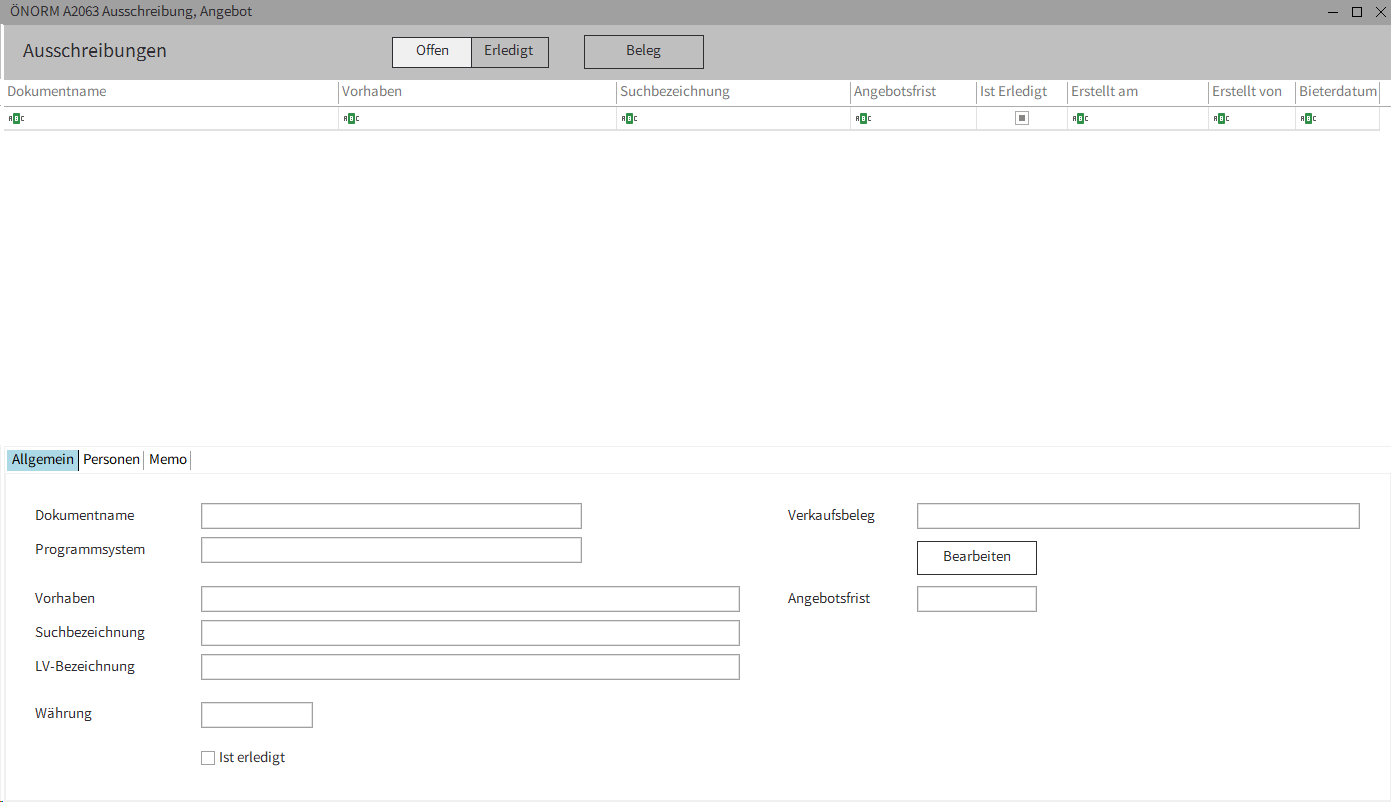This screenshot has width=1391, height=802.
Task: Click filter icon in Dokumentname column
Action: coord(15,118)
